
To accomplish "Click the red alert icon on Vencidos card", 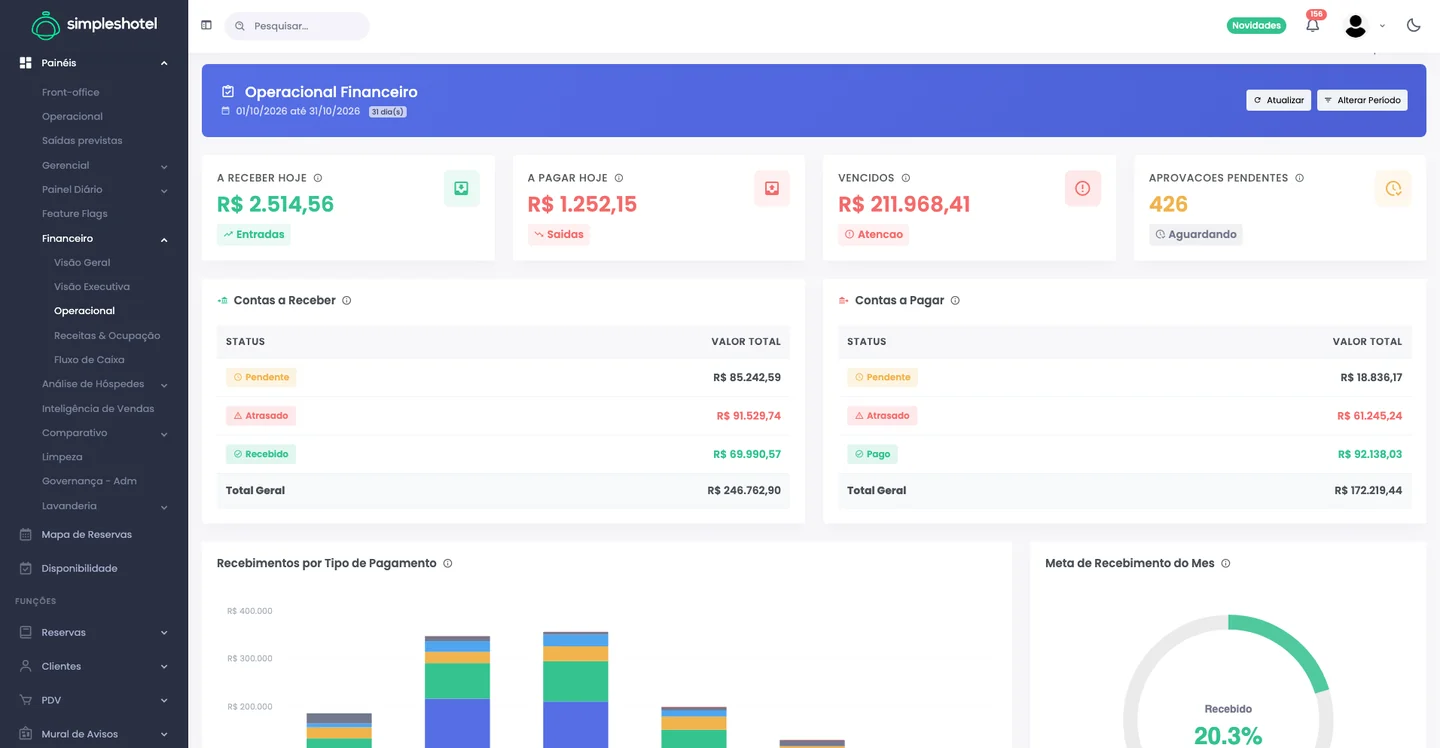I will tap(1082, 188).
